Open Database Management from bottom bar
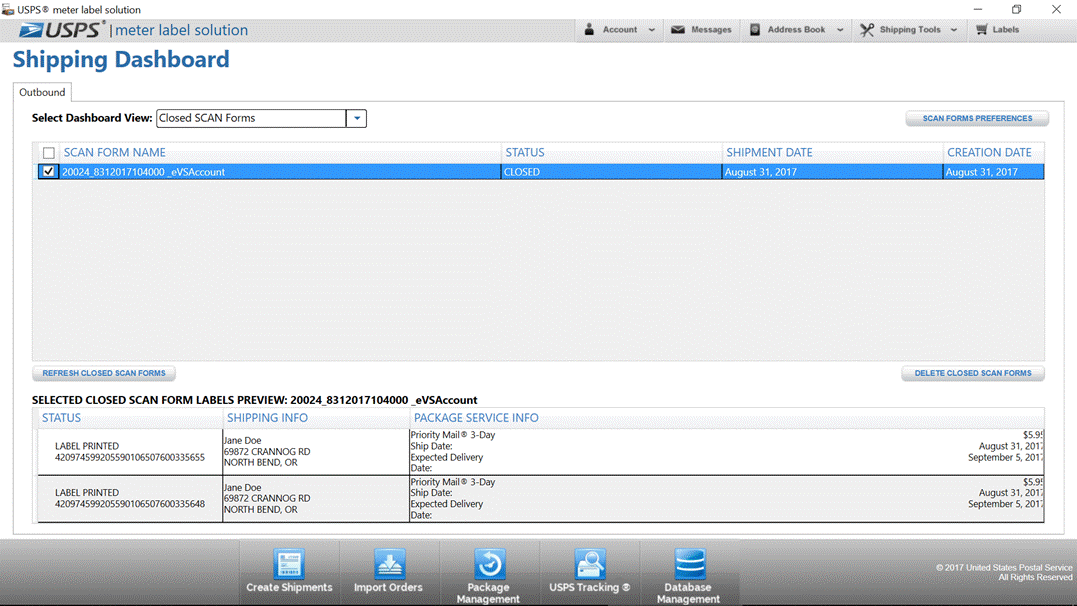This screenshot has width=1077, height=606. pos(688,576)
